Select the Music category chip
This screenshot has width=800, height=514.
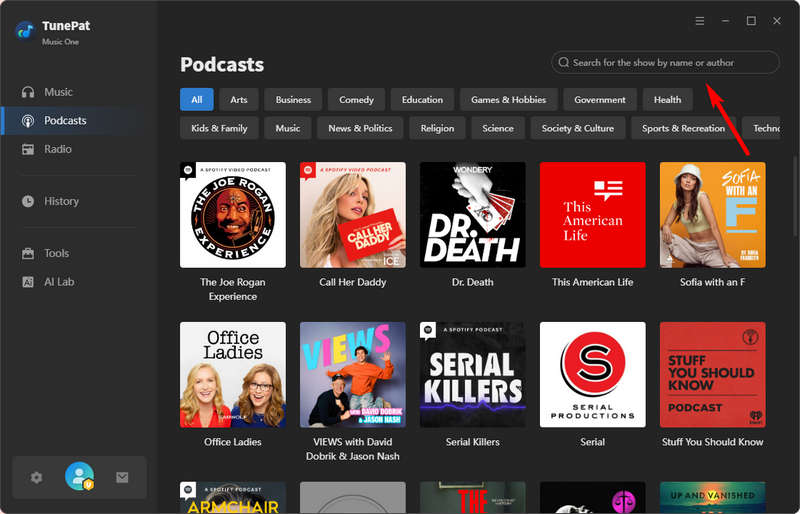click(288, 128)
